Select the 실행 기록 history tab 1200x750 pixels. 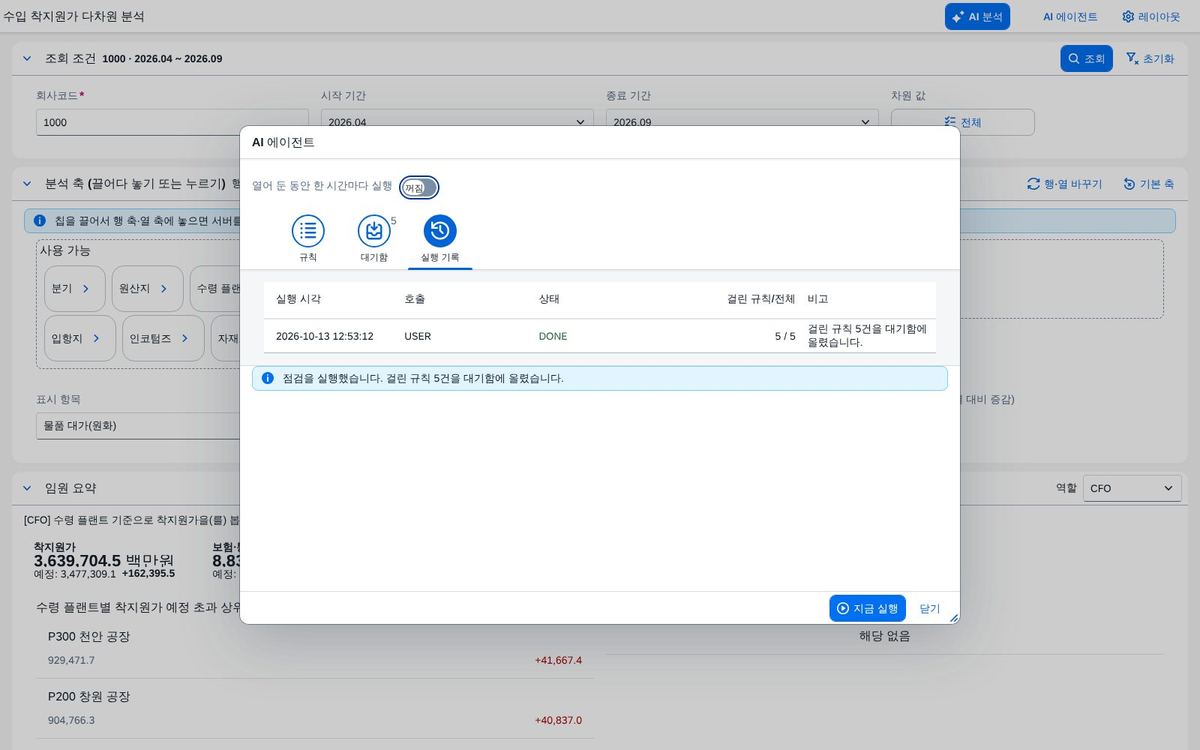coord(440,241)
